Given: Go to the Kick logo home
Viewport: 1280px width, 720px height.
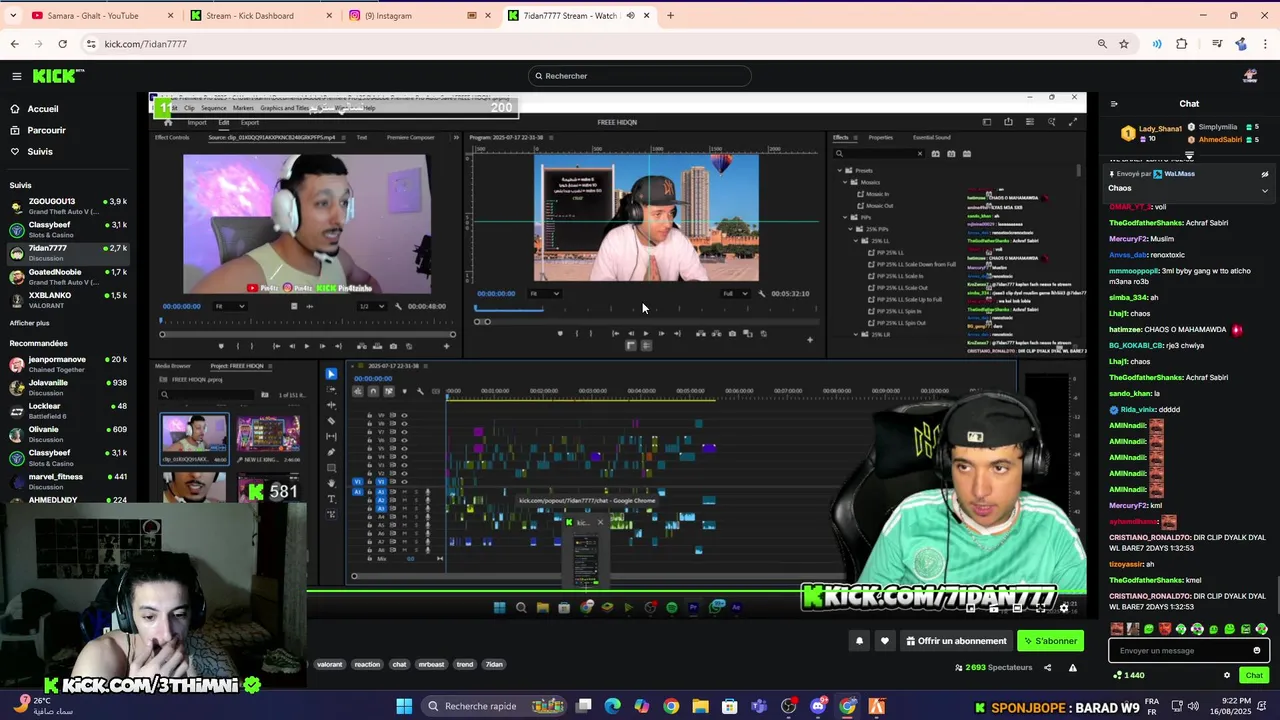Looking at the screenshot, I should pos(58,76).
